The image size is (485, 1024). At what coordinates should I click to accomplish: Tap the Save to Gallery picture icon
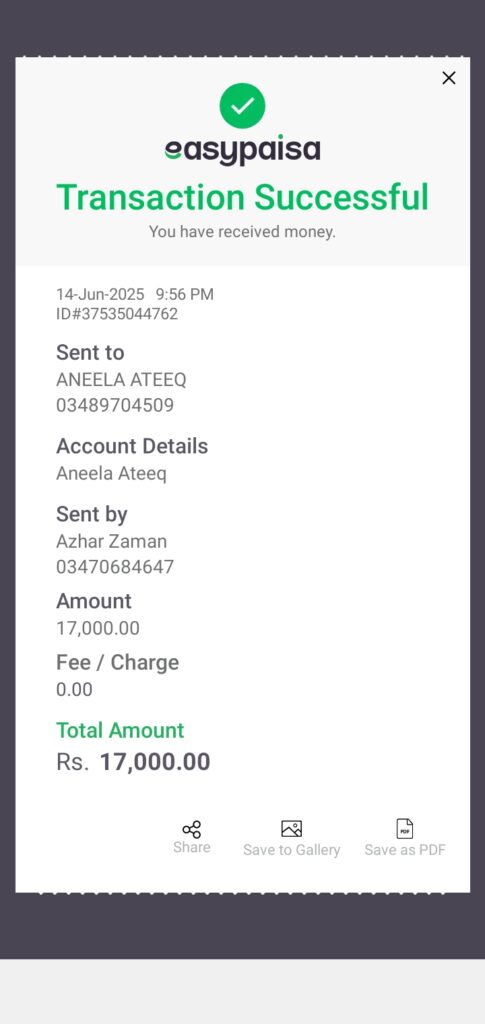[x=291, y=829]
